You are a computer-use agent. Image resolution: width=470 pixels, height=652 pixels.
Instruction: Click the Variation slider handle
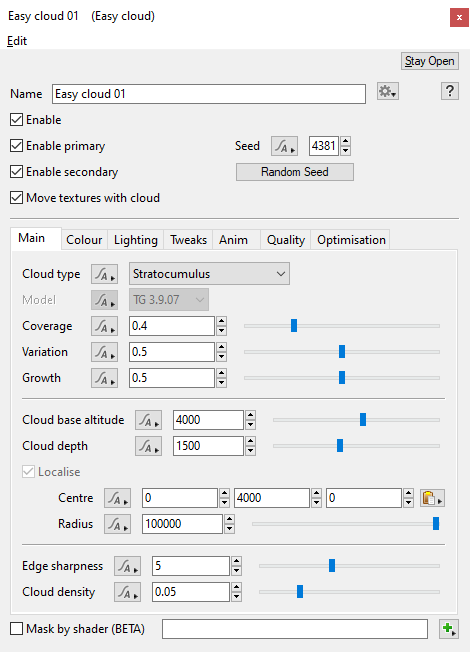click(342, 352)
